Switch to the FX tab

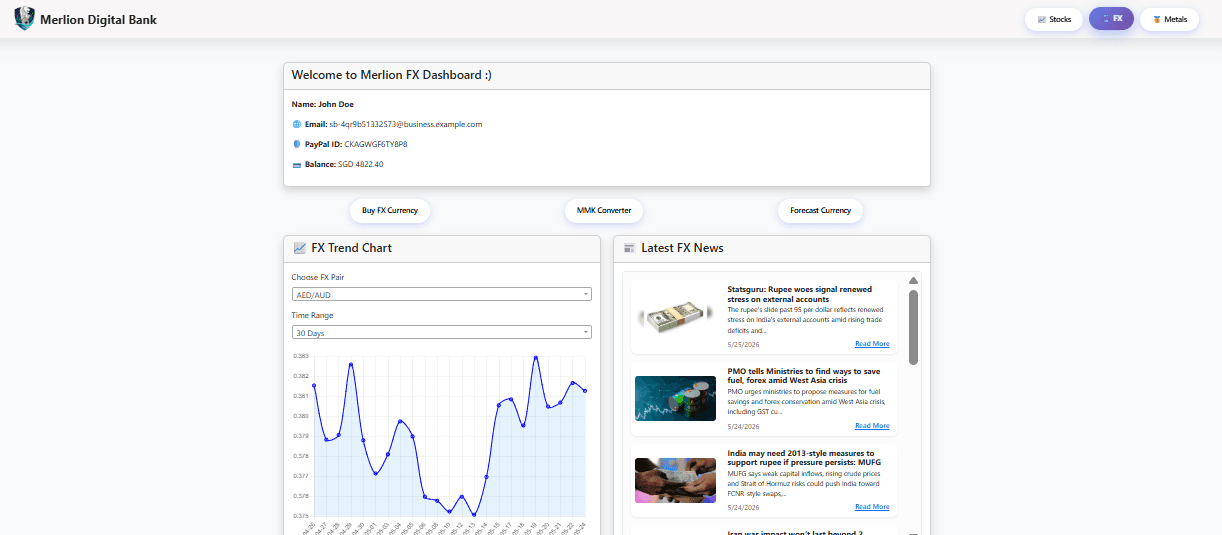(1112, 19)
